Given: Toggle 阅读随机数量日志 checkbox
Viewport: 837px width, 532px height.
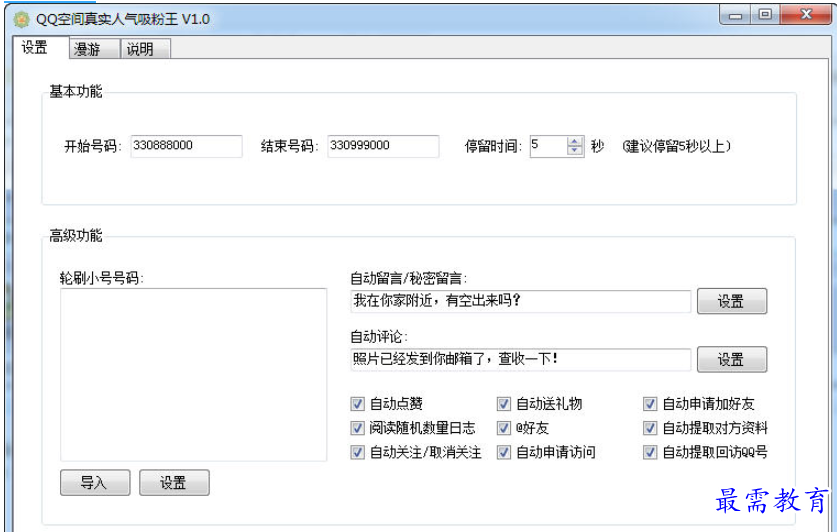Looking at the screenshot, I should tap(357, 428).
